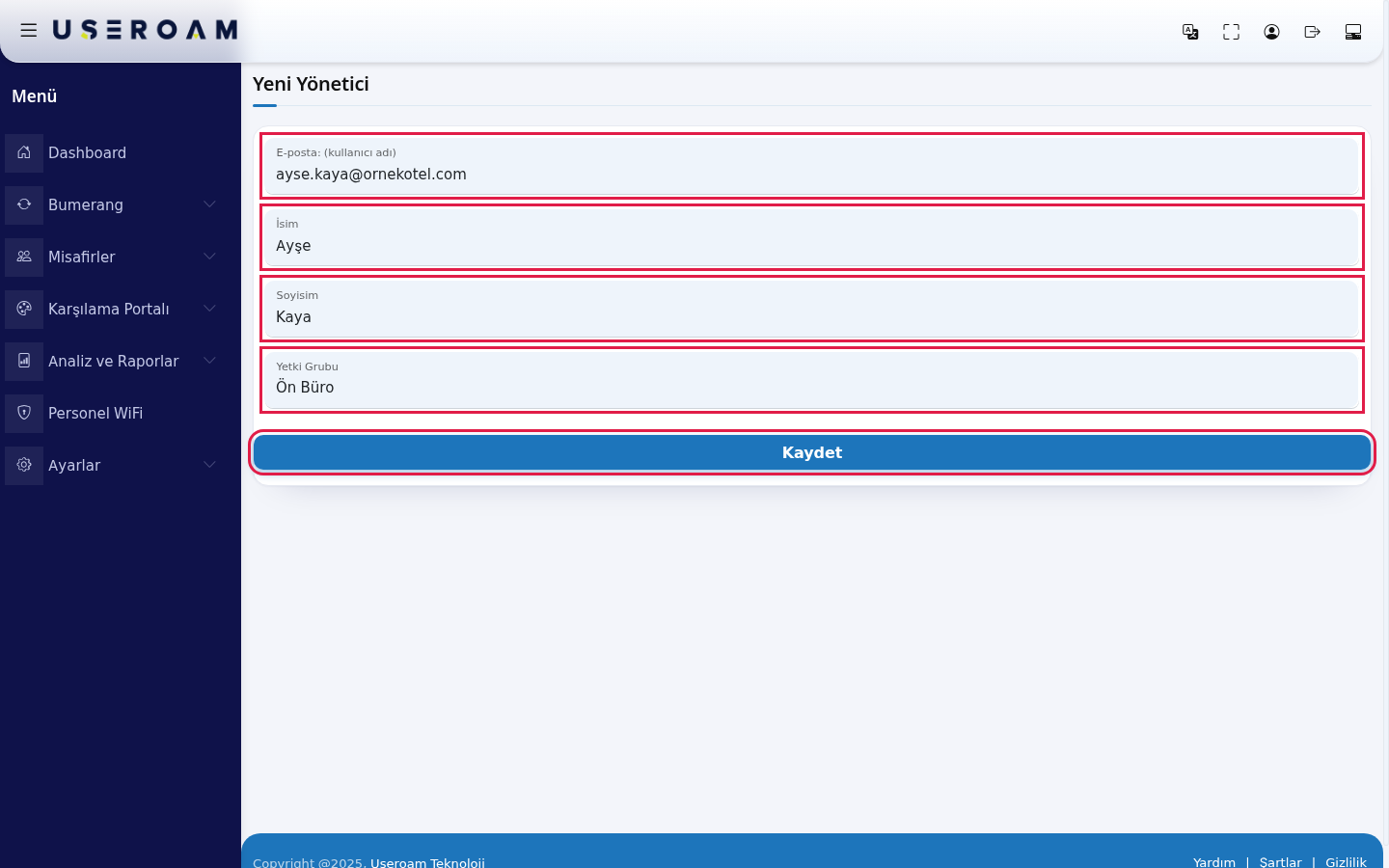Screen dimensions: 1389x868
Task: Click the logout icon in header
Action: click(1312, 32)
